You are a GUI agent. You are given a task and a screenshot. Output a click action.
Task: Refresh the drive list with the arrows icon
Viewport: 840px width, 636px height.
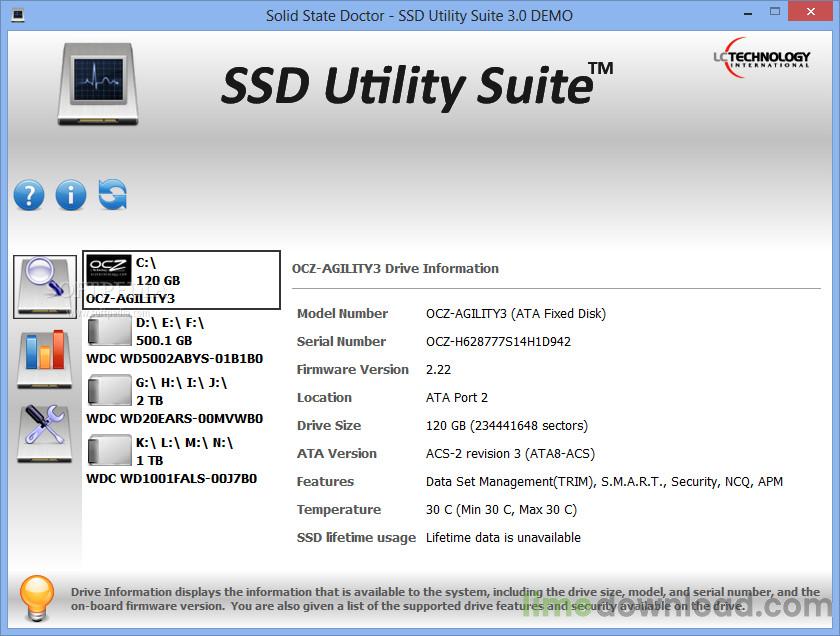pos(112,194)
